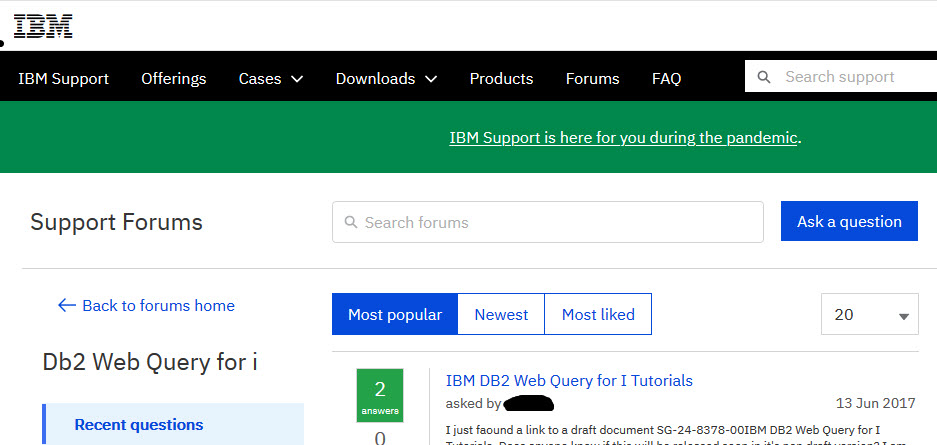Open the Offerings menu item
The height and width of the screenshot is (445, 937).
point(173,79)
